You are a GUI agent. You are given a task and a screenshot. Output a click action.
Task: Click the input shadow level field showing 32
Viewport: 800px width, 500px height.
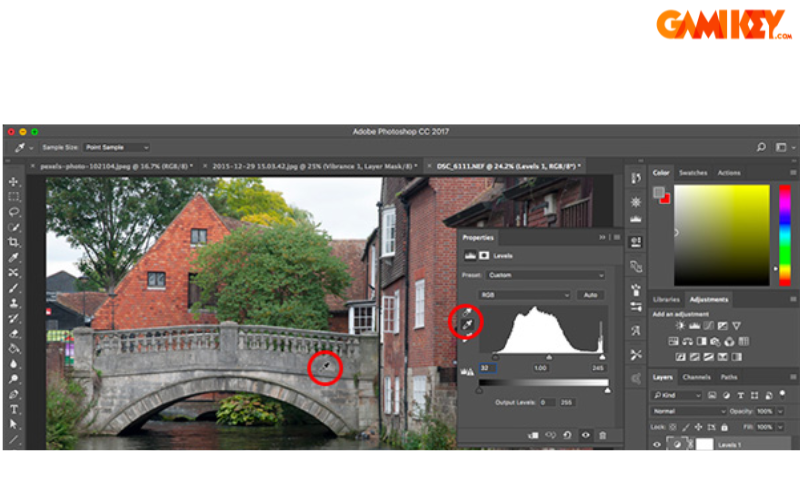point(488,368)
